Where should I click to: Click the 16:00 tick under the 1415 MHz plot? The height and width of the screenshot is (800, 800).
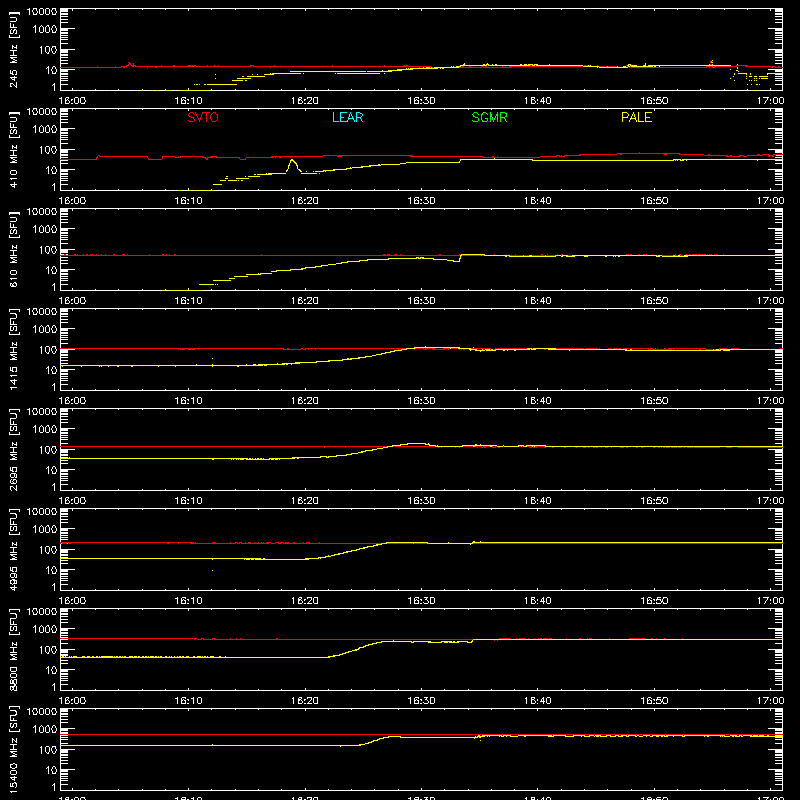click(x=72, y=401)
